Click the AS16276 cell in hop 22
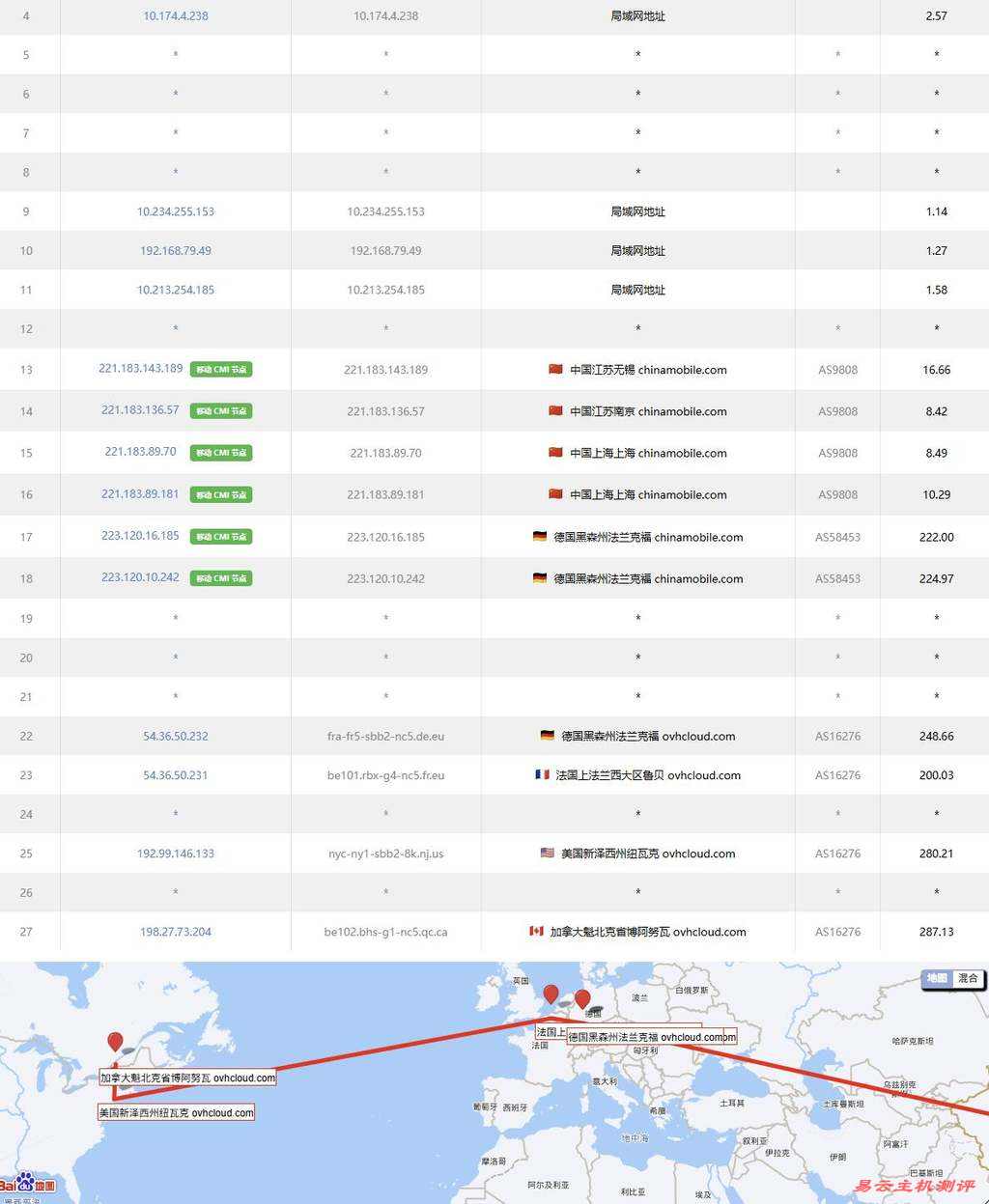The height and width of the screenshot is (1204, 989). coord(838,736)
